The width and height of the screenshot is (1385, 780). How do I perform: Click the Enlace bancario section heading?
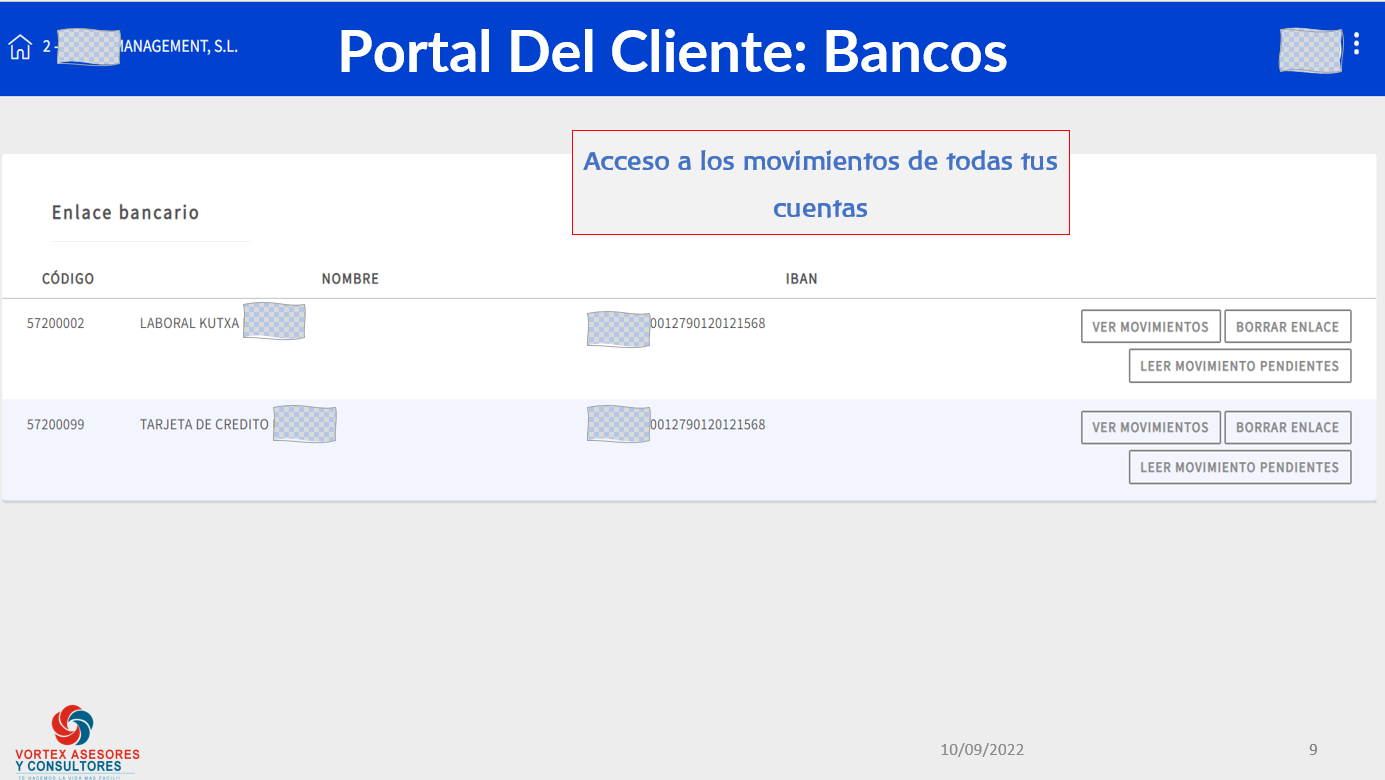[x=125, y=213]
